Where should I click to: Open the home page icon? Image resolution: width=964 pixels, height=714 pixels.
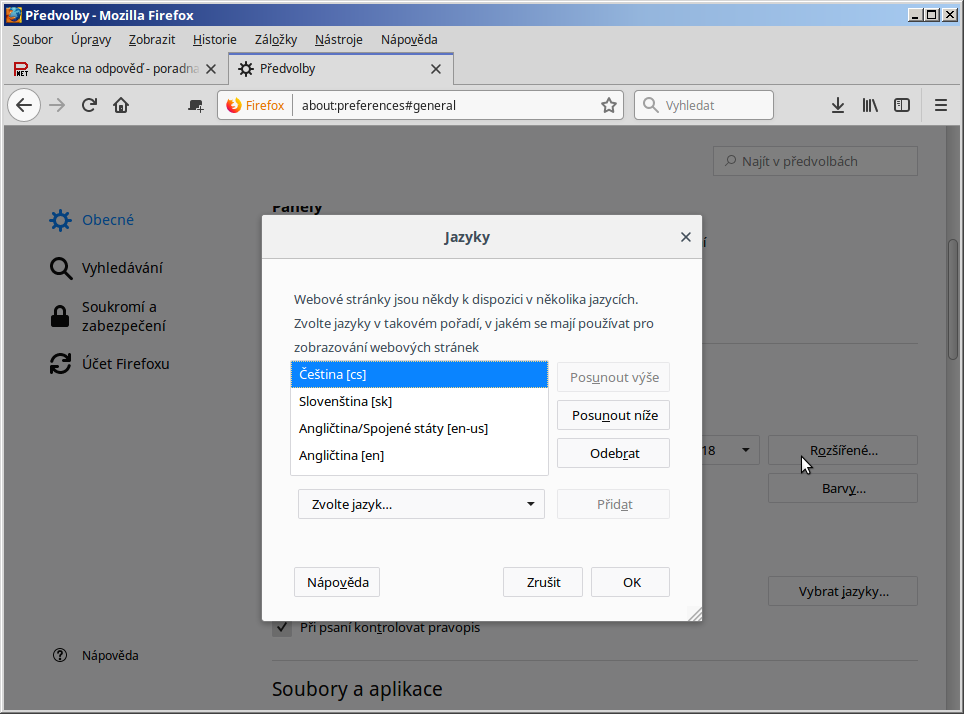point(121,105)
